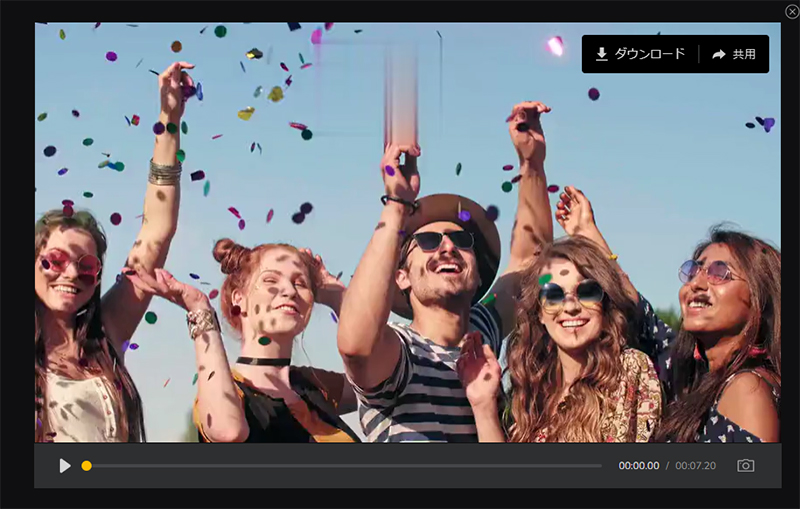800x509 pixels.
Task: Click the download arrow icon
Action: (602, 54)
